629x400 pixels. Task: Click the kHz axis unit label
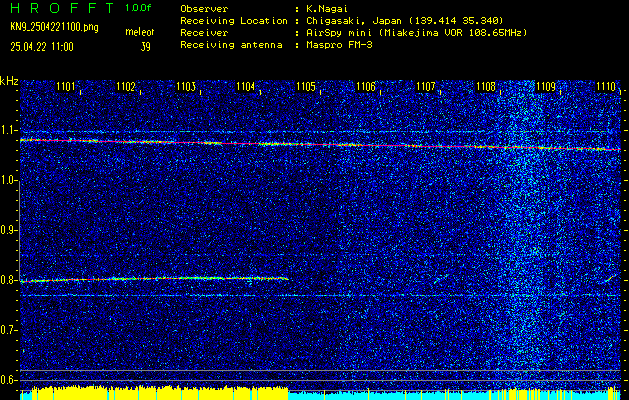9,81
